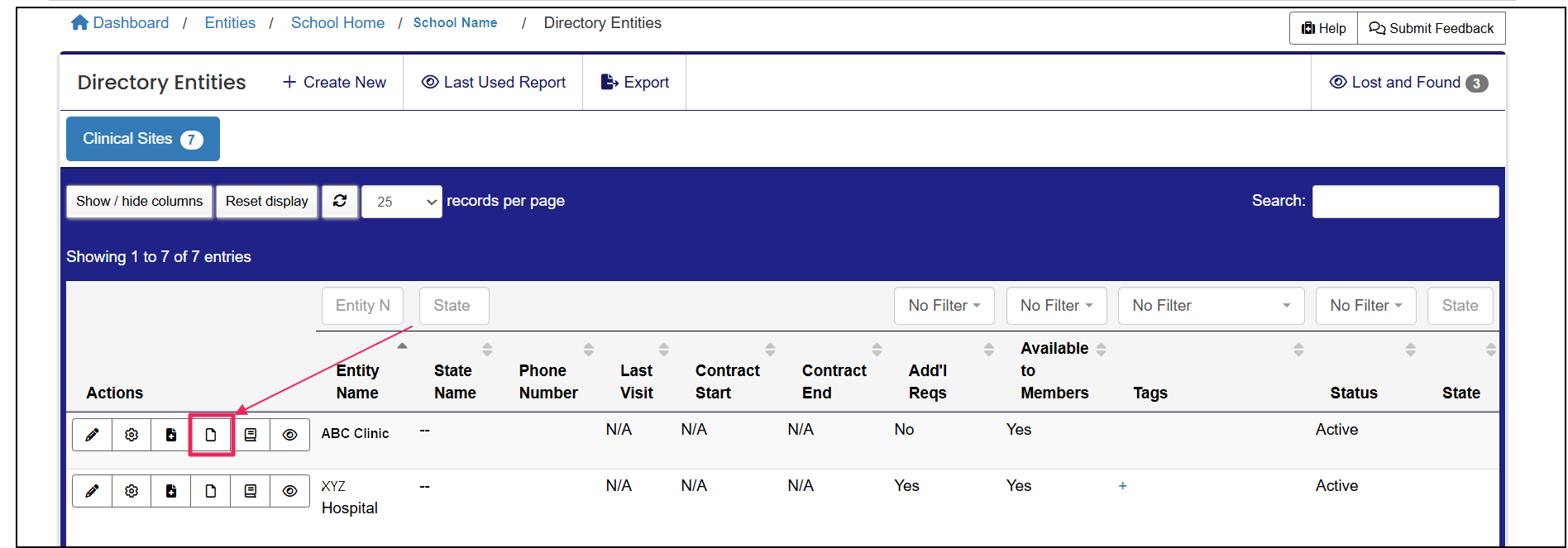Open Lost and Found
Screen dimensions: 1568x548
point(1408,83)
